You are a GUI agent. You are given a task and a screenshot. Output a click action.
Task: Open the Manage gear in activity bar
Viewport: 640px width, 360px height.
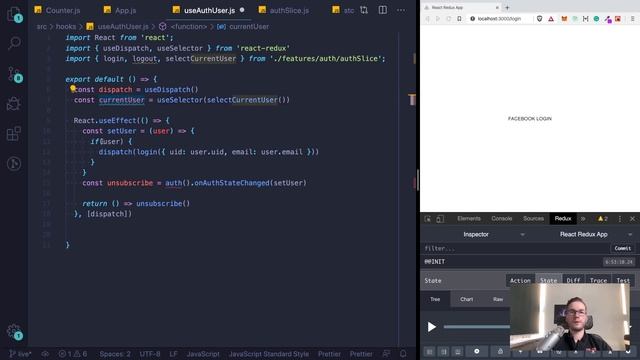click(x=14, y=331)
